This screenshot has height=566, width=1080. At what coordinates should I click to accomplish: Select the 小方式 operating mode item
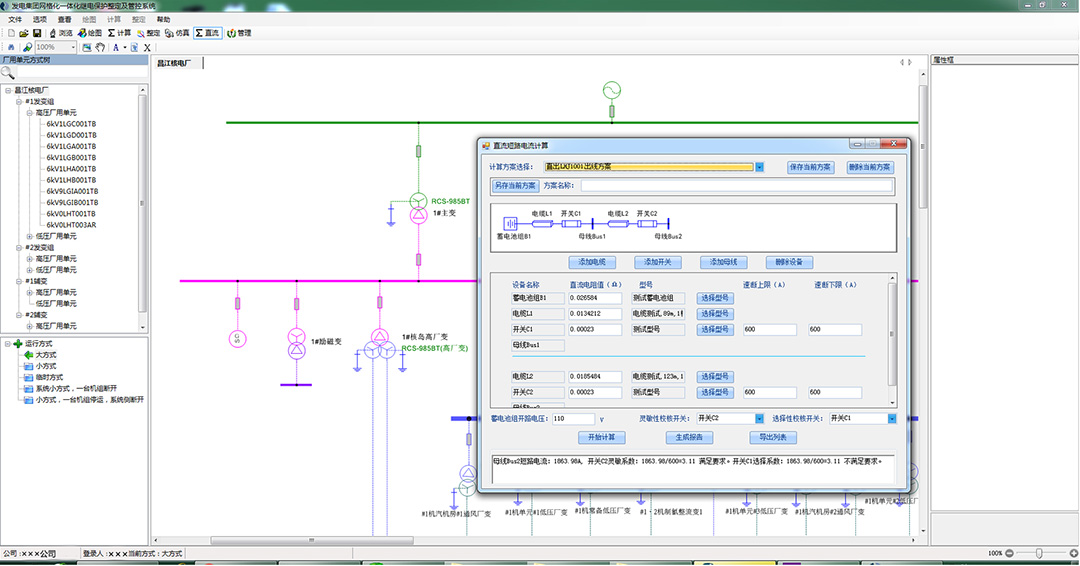click(x=45, y=366)
